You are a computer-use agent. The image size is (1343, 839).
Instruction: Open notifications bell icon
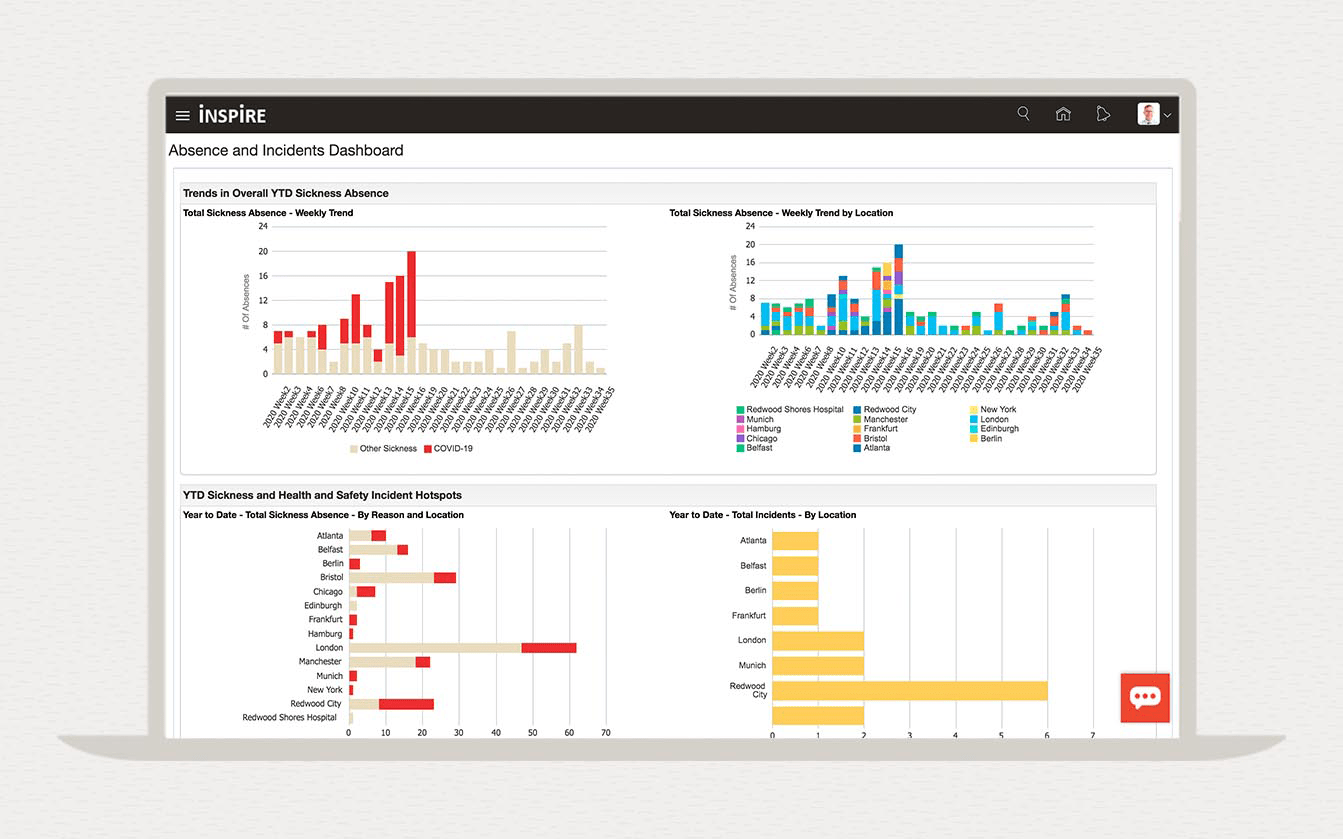[x=1103, y=114]
